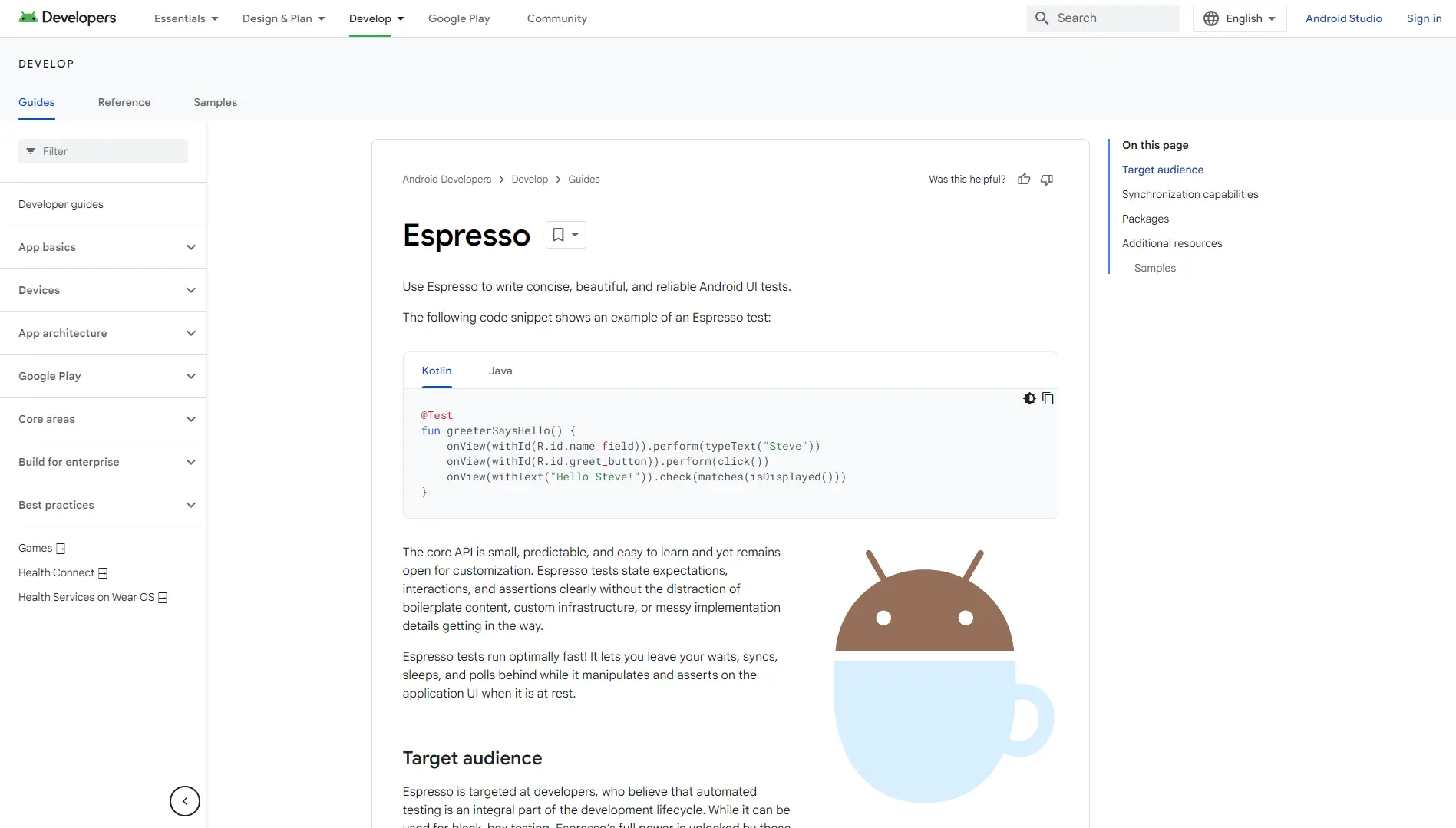Open the Android Studio link
This screenshot has width=1456, height=828.
point(1344,18)
